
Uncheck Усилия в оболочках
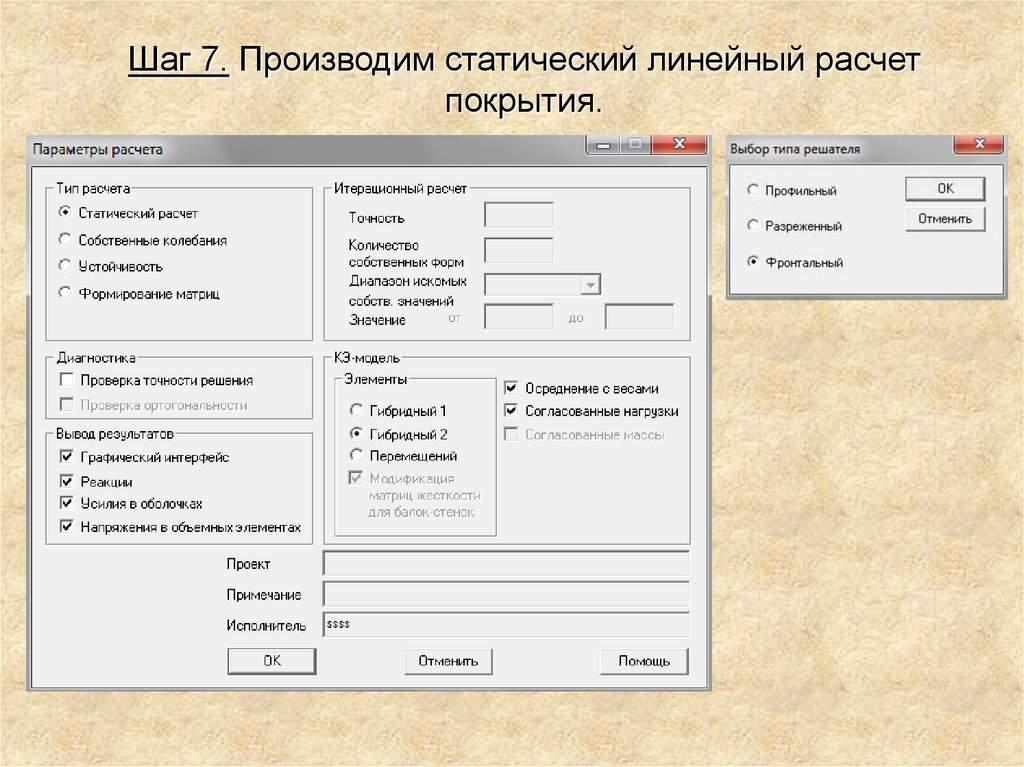tap(67, 503)
